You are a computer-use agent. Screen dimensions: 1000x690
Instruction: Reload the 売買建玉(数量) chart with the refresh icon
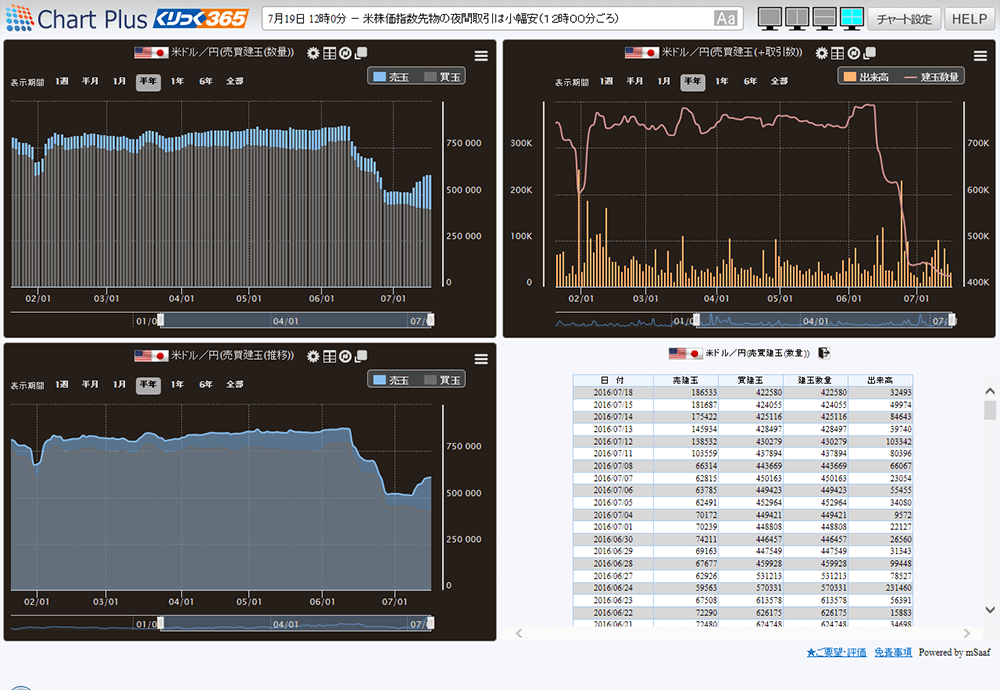pyautogui.click(x=345, y=51)
